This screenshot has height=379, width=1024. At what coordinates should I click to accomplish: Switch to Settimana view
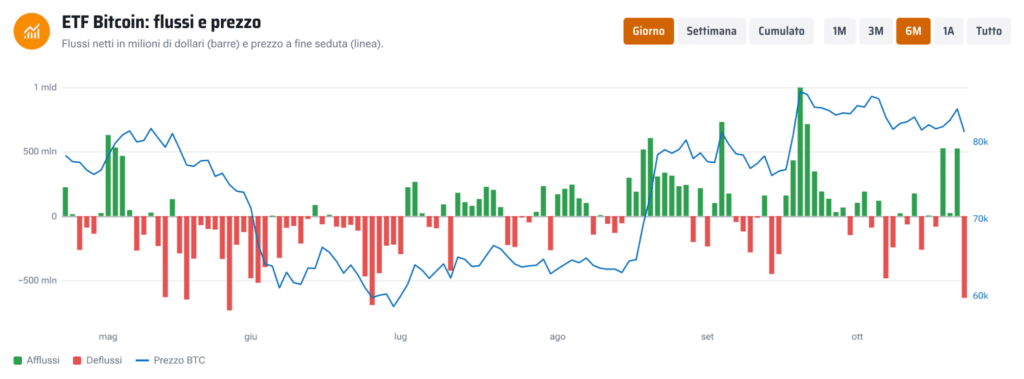[711, 31]
